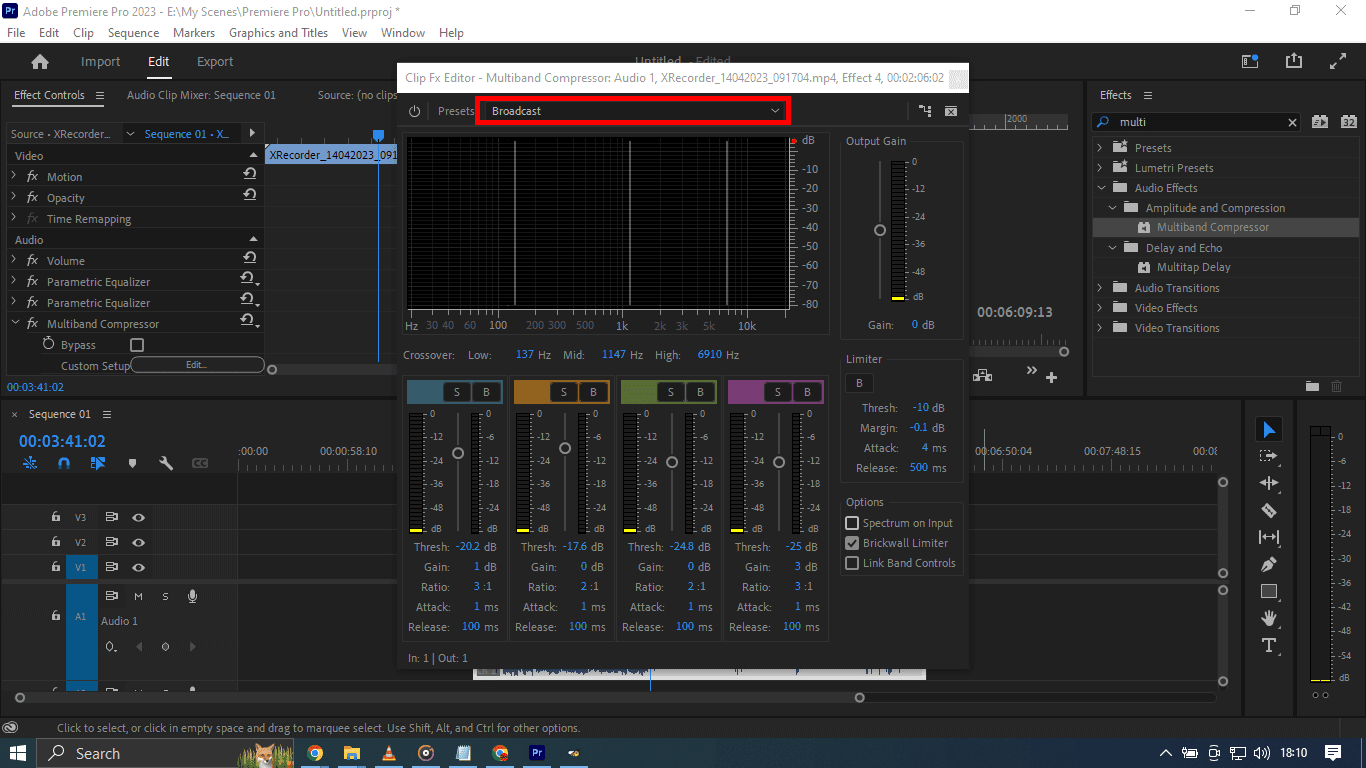Select the Slip tool

(1269, 537)
